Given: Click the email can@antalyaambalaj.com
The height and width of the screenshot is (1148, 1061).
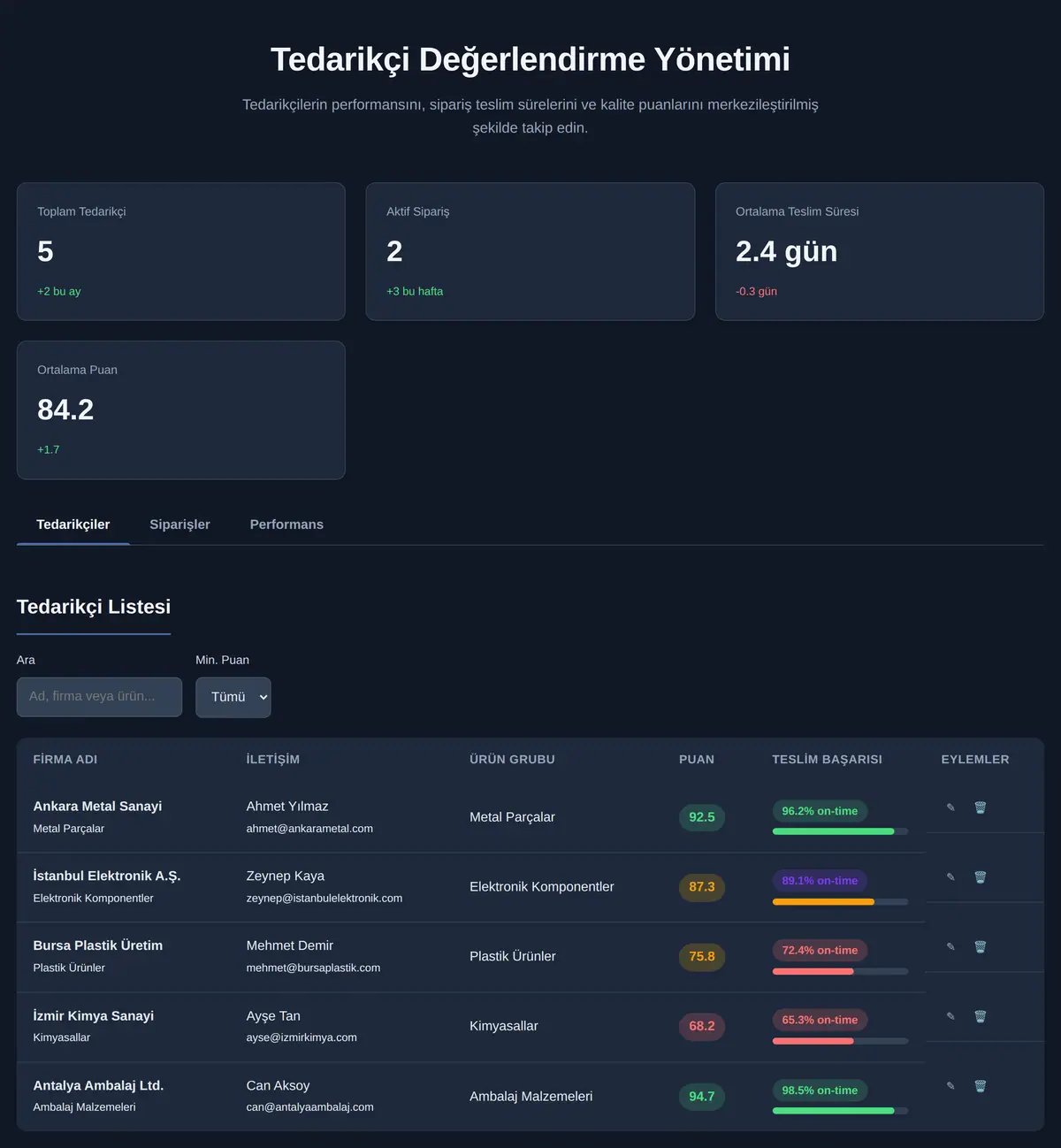Looking at the screenshot, I should (309, 1106).
